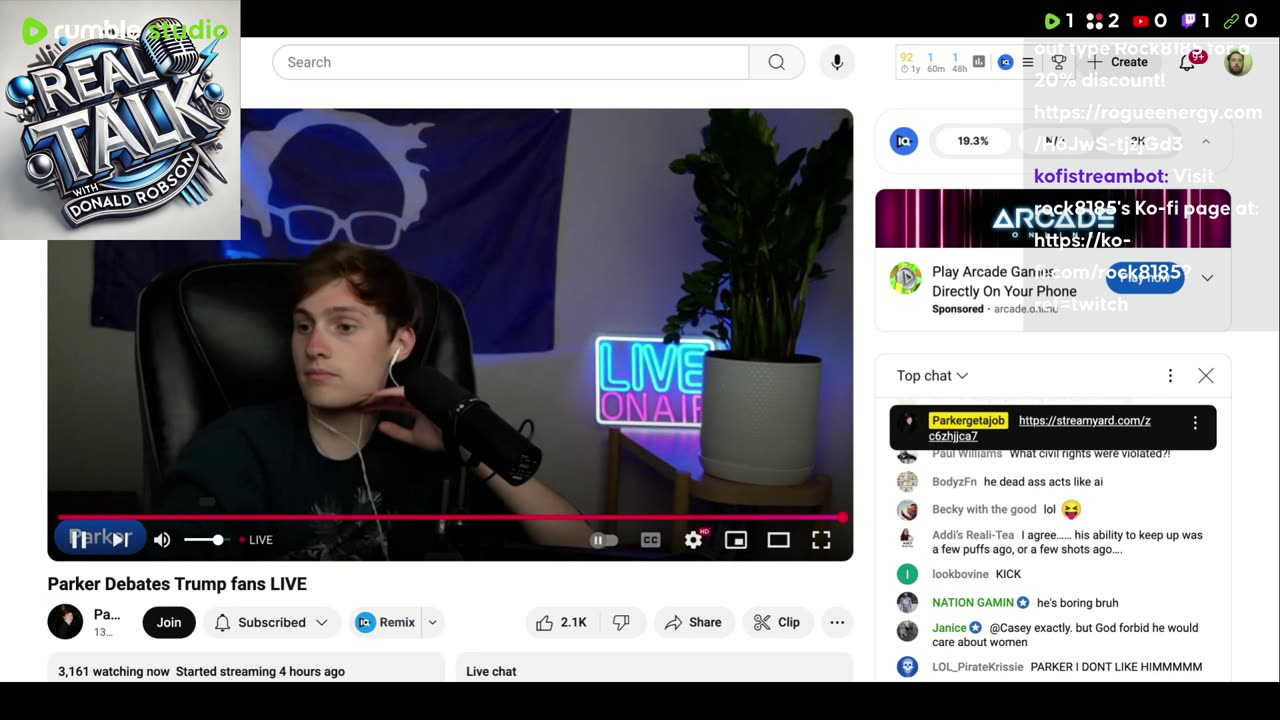
Task: Toggle closed captions in the player
Action: (650, 540)
